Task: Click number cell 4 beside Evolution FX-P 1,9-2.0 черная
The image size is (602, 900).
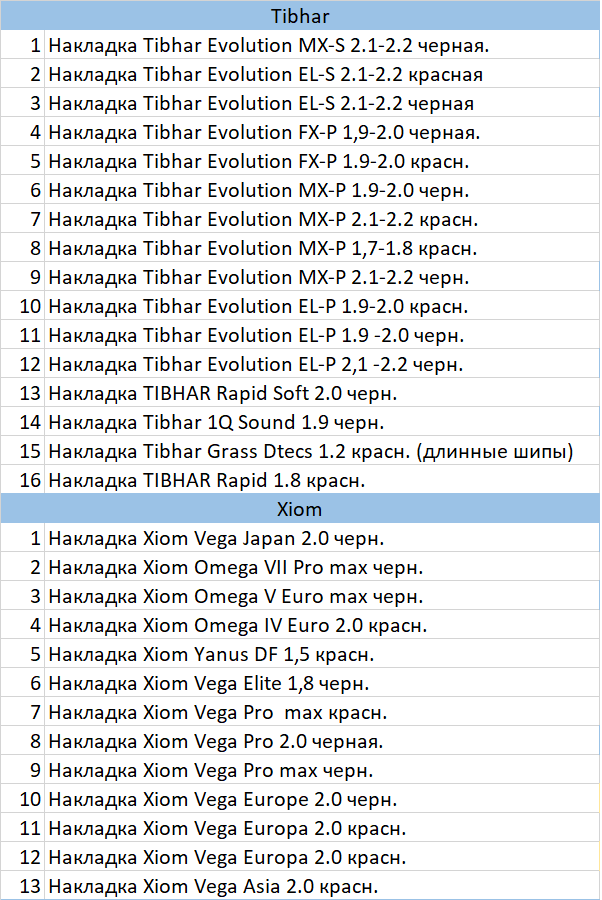Action: point(22,132)
